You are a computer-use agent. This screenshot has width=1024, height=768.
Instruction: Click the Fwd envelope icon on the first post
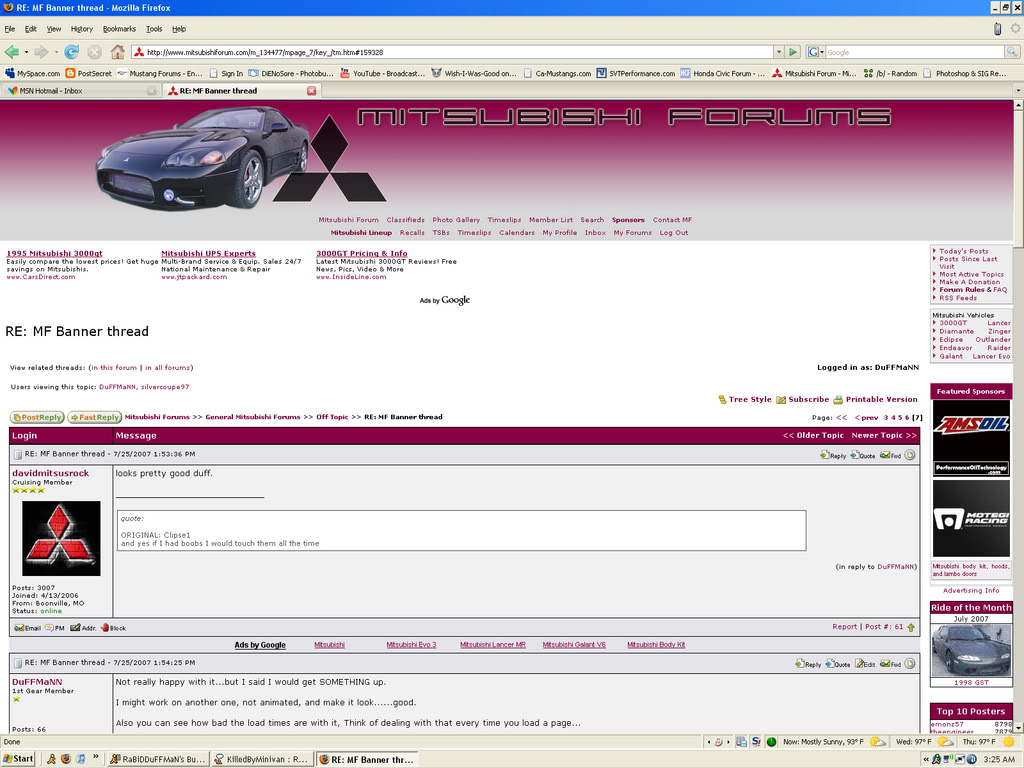[x=884, y=455]
